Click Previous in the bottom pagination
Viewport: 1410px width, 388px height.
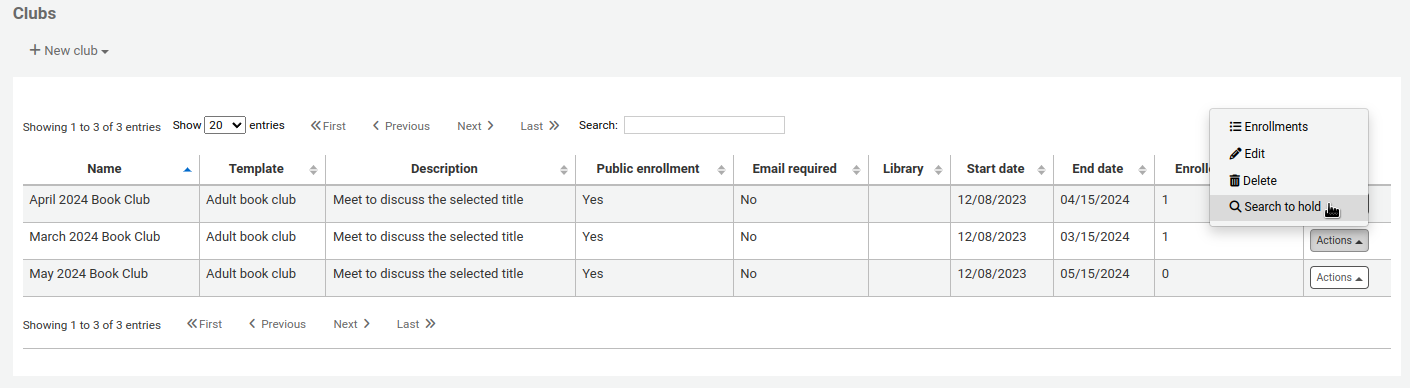pyautogui.click(x=277, y=324)
